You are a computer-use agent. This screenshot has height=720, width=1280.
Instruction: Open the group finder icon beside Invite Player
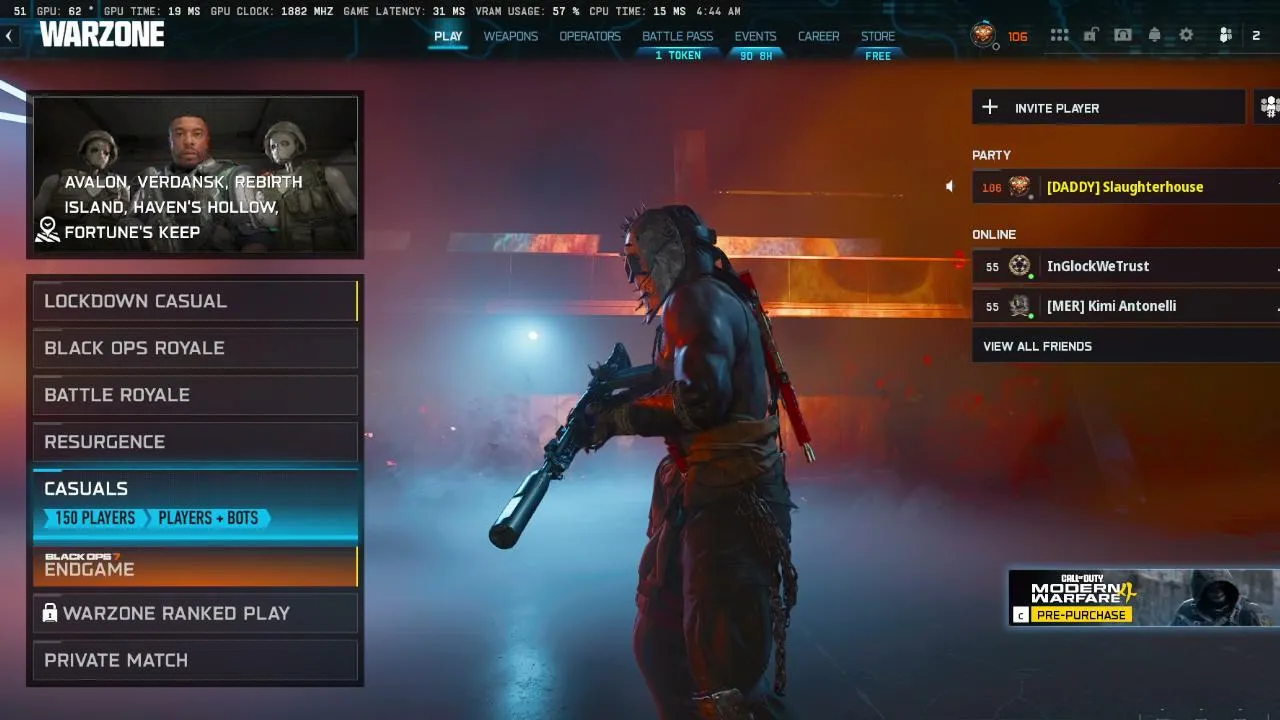[1268, 107]
